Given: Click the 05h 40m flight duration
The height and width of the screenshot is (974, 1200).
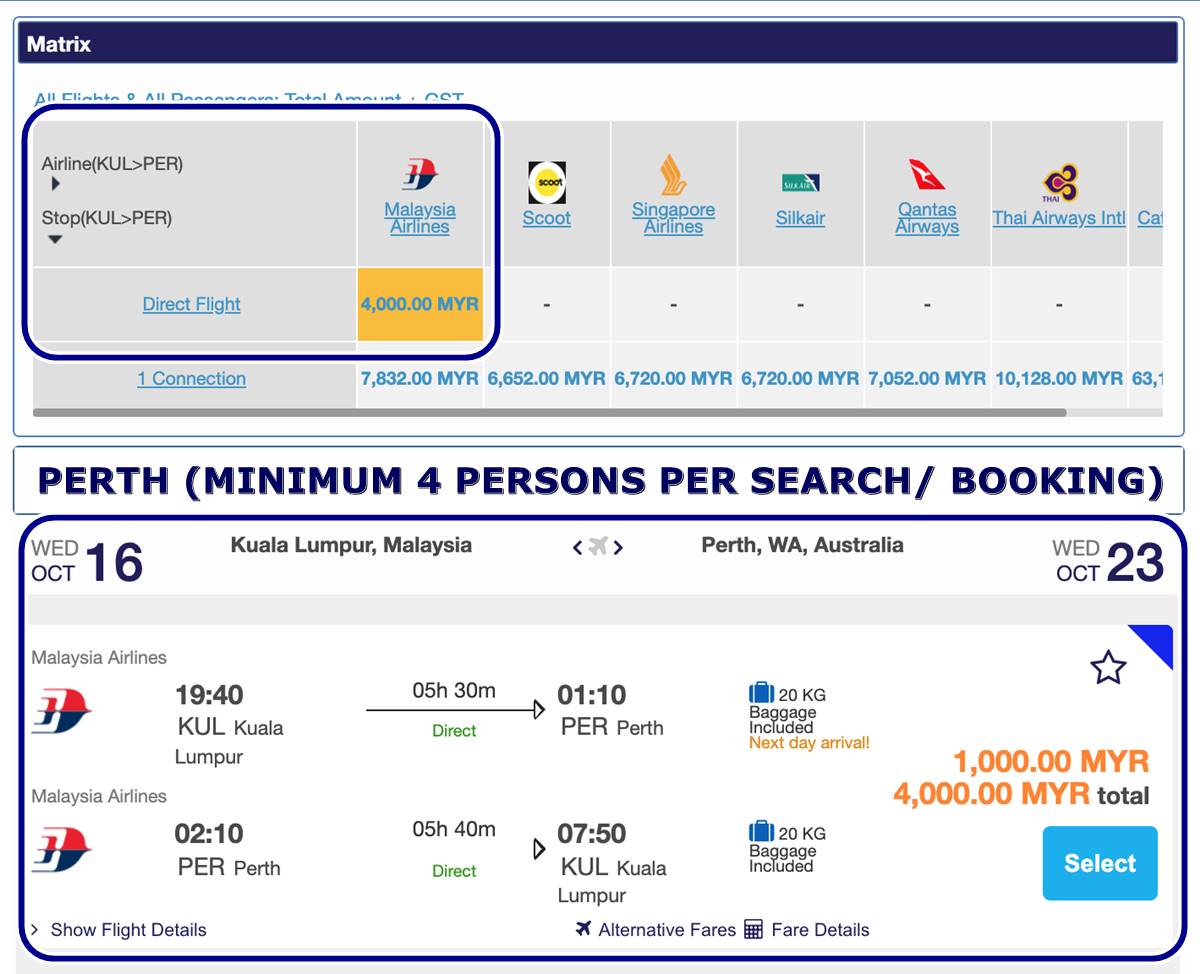Looking at the screenshot, I should (x=454, y=828).
